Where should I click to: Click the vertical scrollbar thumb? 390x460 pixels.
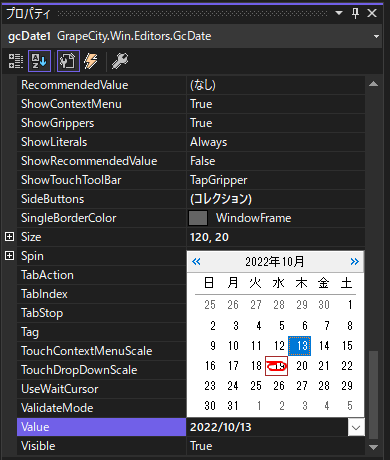tap(374, 395)
